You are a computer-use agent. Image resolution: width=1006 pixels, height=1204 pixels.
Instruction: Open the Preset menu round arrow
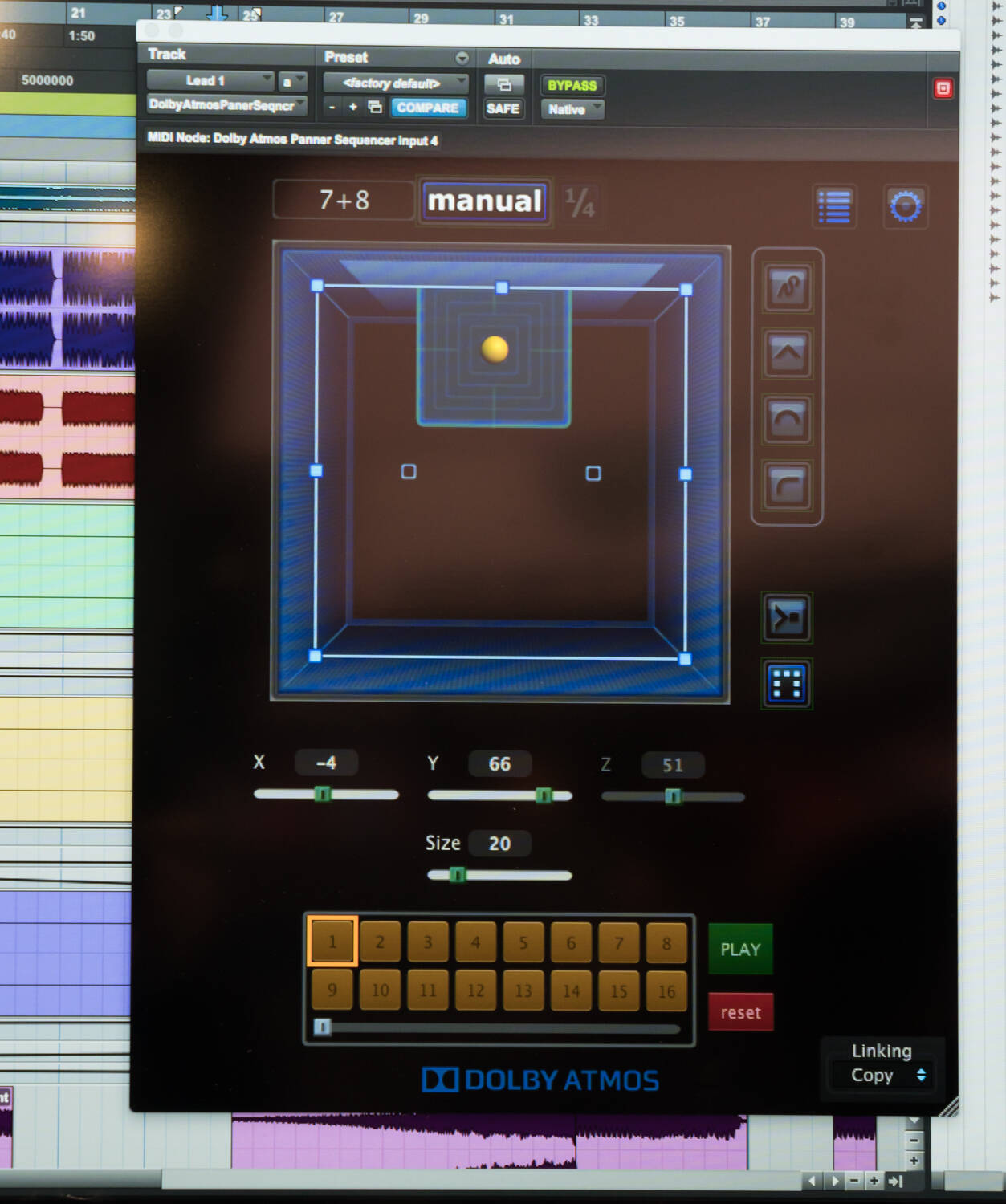pos(462,58)
